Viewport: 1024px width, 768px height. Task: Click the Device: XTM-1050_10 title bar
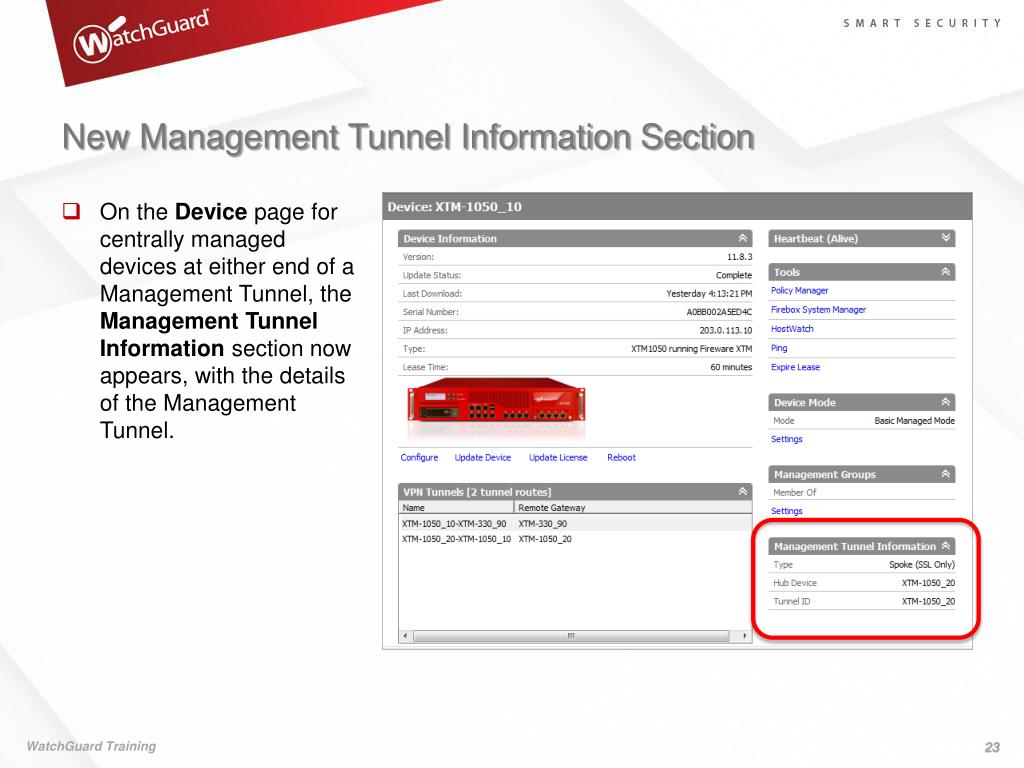pyautogui.click(x=677, y=206)
